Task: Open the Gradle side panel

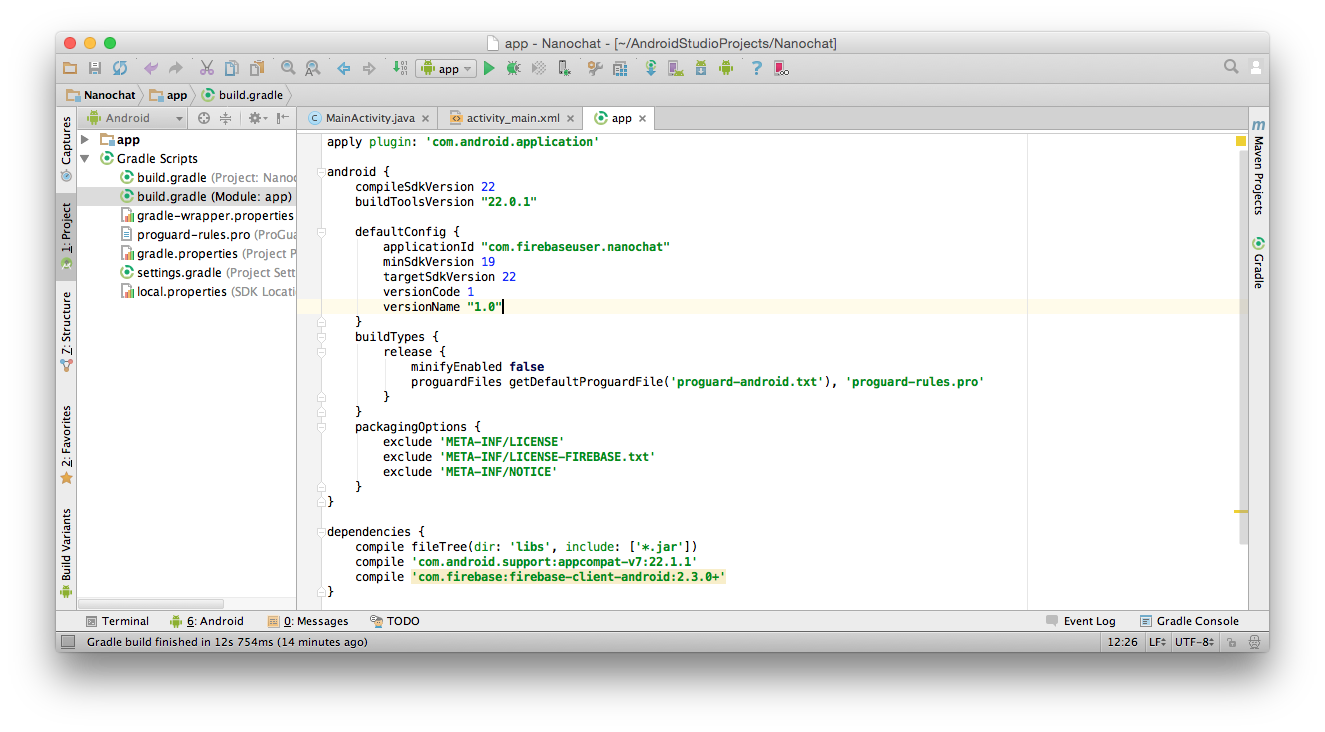Action: tap(1258, 262)
